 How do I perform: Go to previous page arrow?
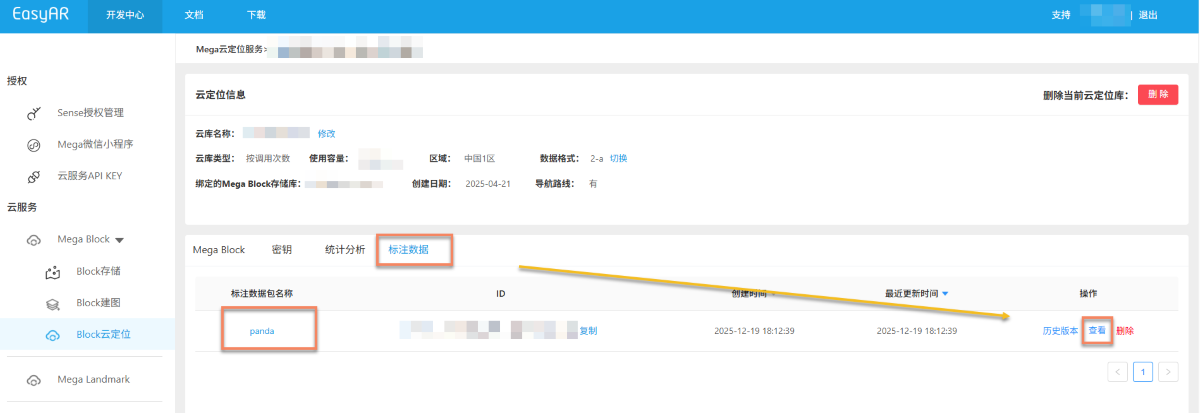tap(1118, 372)
